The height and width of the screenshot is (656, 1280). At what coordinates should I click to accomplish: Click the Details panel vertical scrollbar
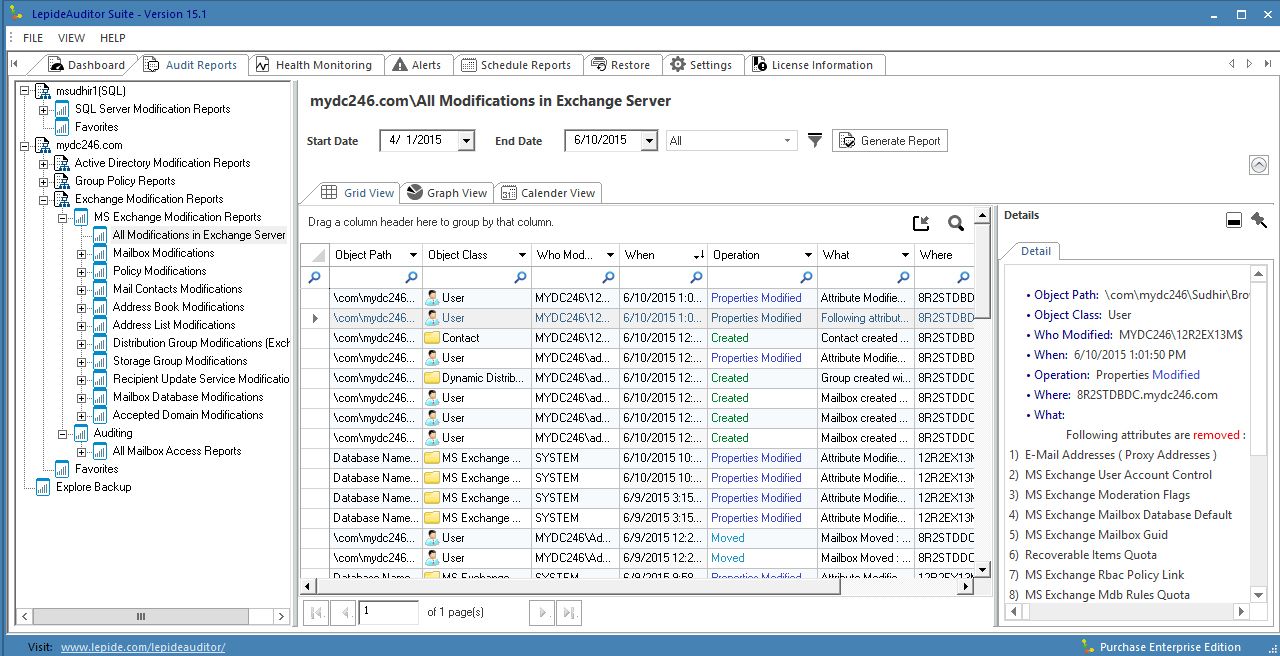pos(1257,435)
